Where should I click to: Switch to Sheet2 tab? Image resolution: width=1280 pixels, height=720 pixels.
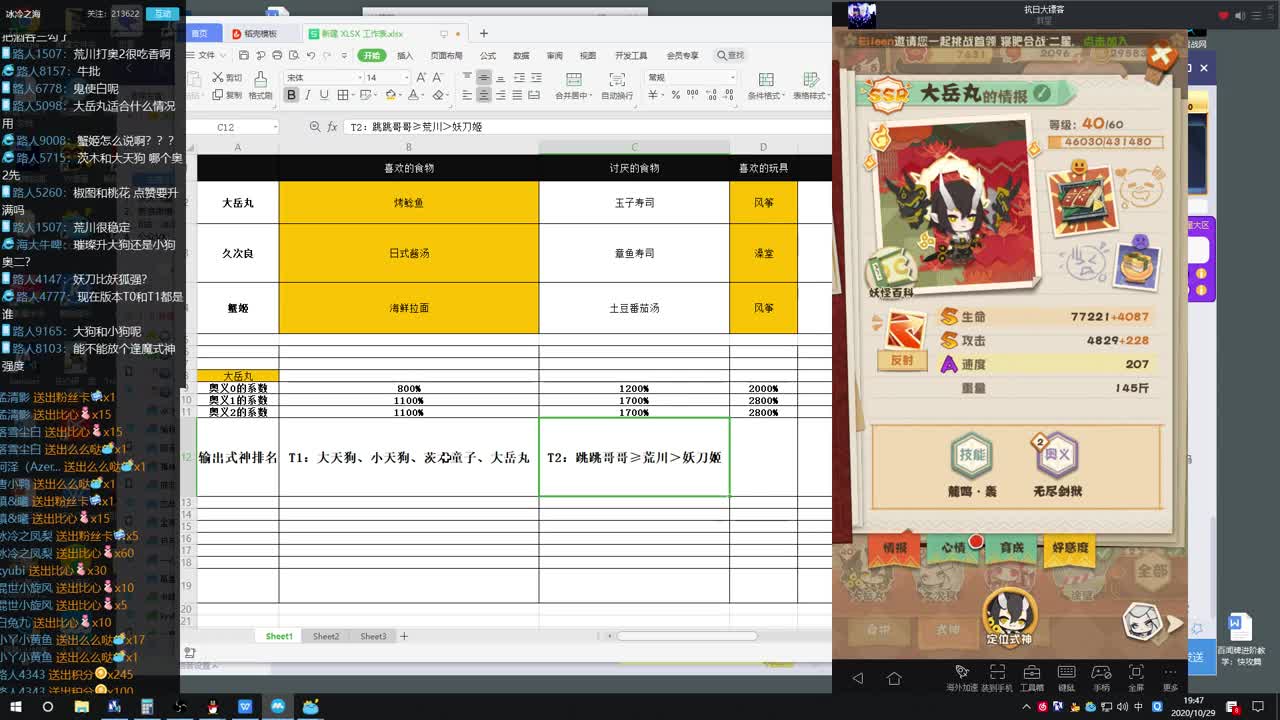[x=326, y=636]
